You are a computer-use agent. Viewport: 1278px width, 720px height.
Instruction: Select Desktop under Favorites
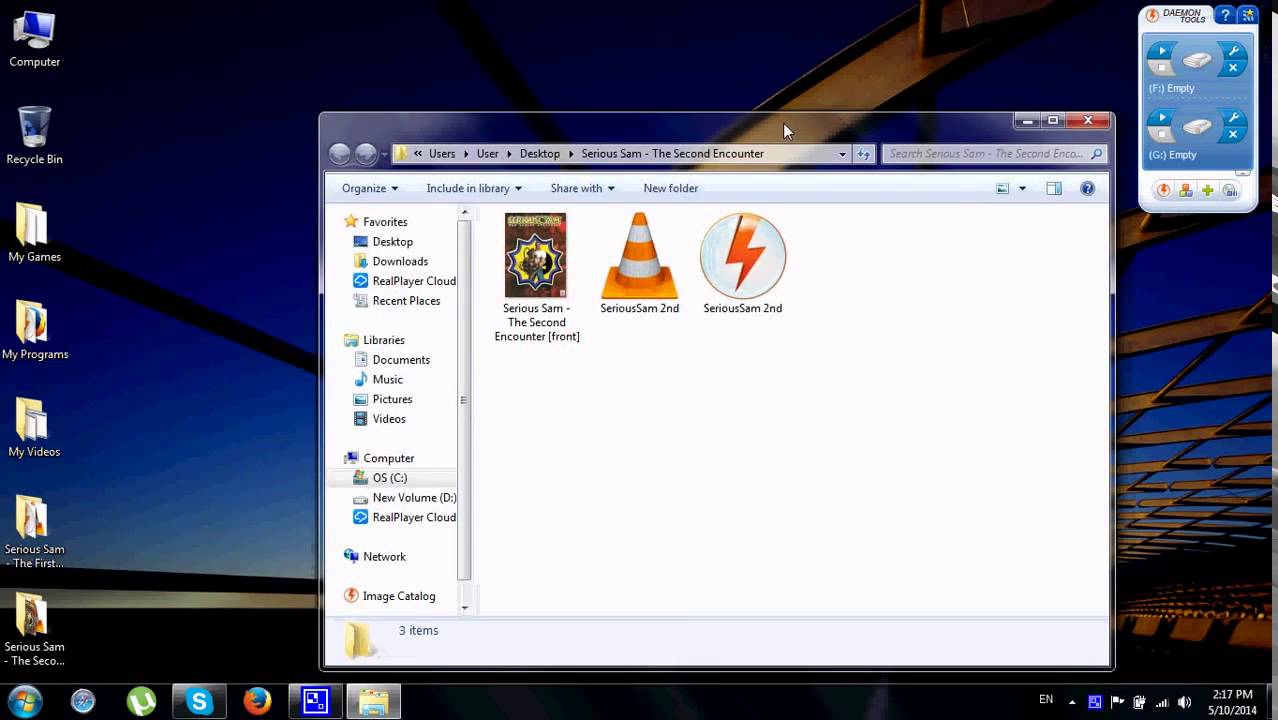[x=392, y=241]
